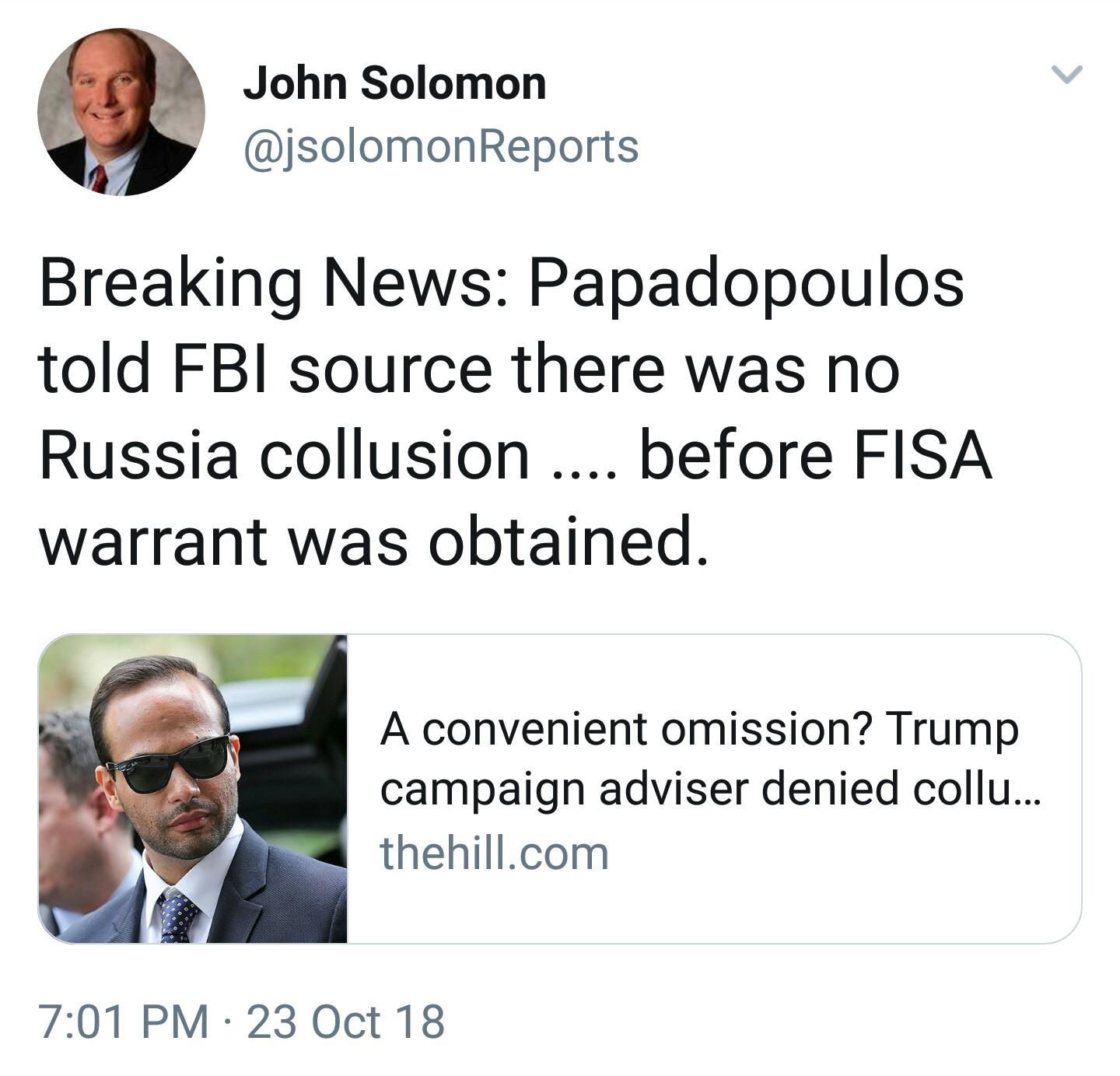Screen dimensions: 1120x1076
Task: Open the thehill.com domain link
Action: 494,853
